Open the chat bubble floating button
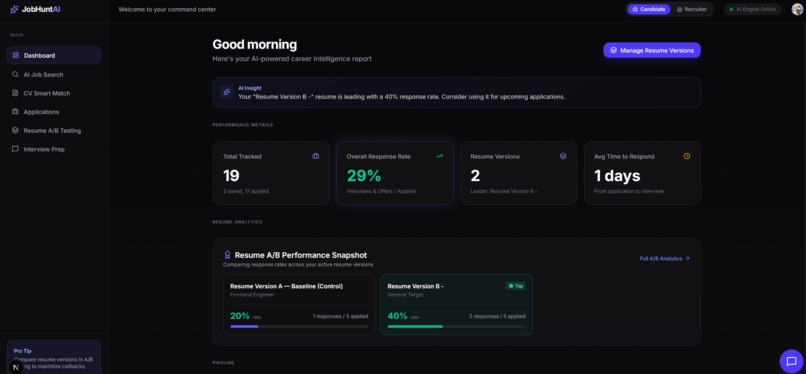Screen dimensions: 806x374 click(792, 361)
